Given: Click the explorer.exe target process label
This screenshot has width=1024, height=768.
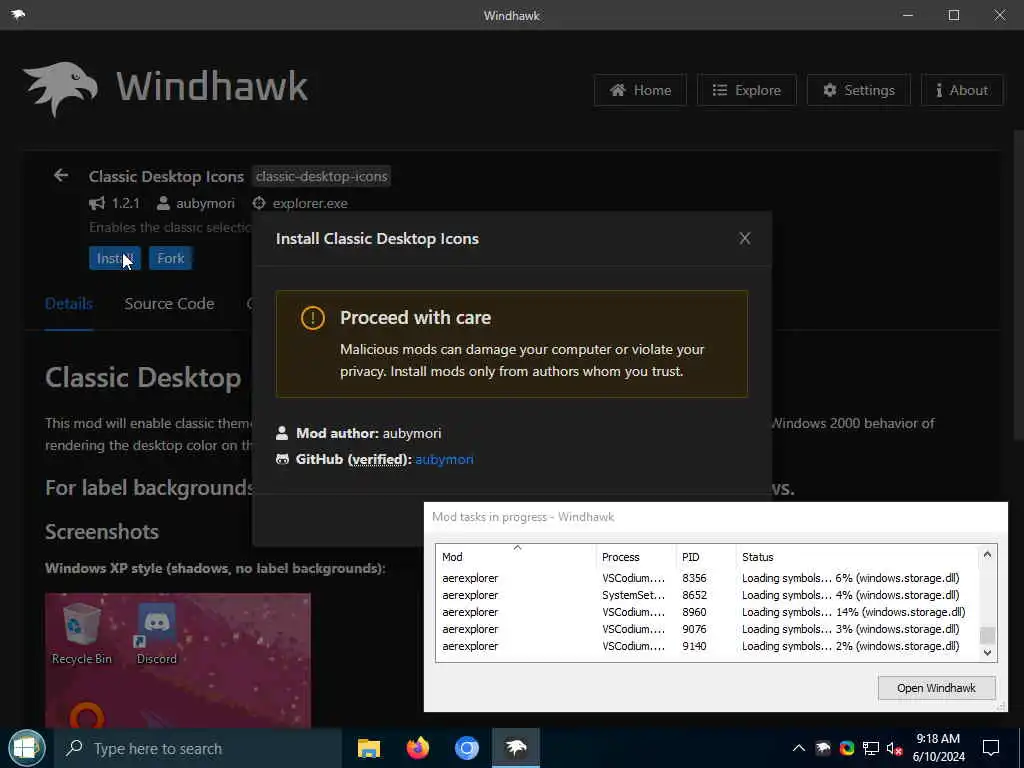Looking at the screenshot, I should (310, 203).
